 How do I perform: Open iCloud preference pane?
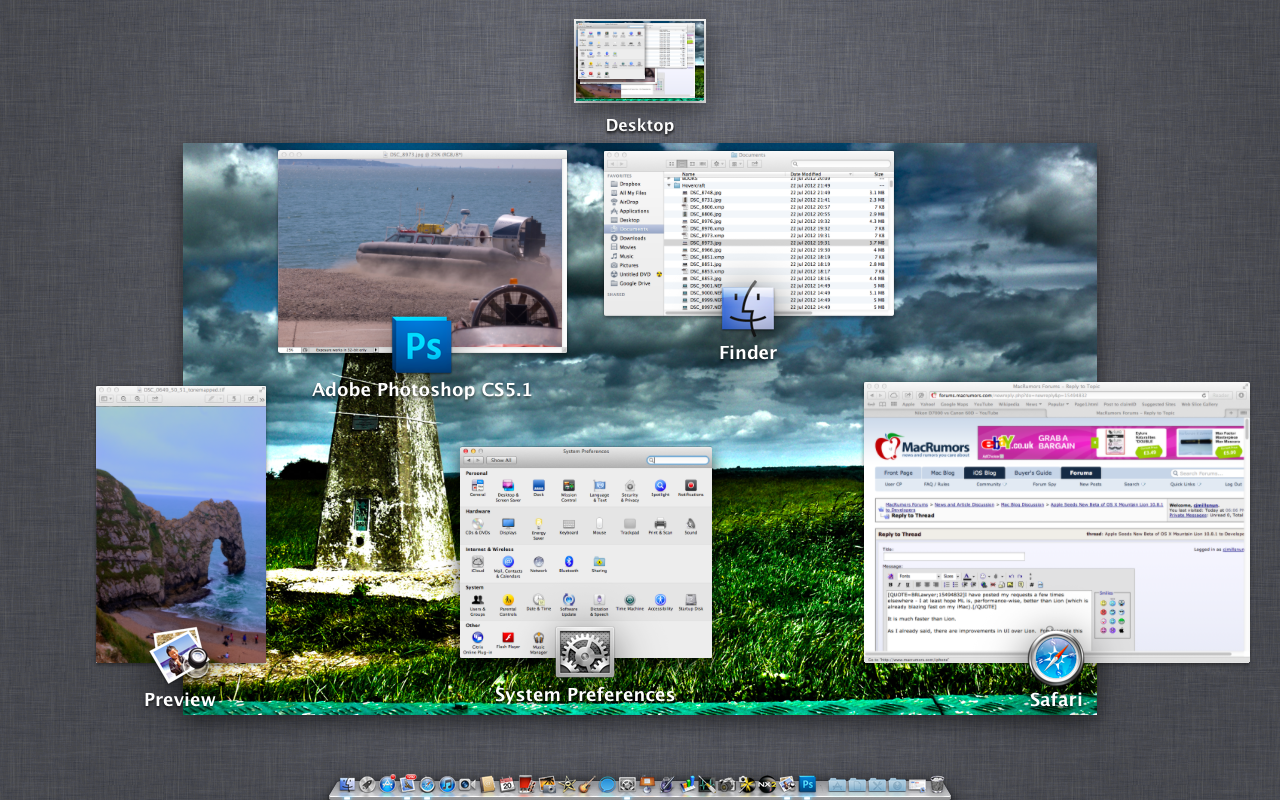(478, 565)
